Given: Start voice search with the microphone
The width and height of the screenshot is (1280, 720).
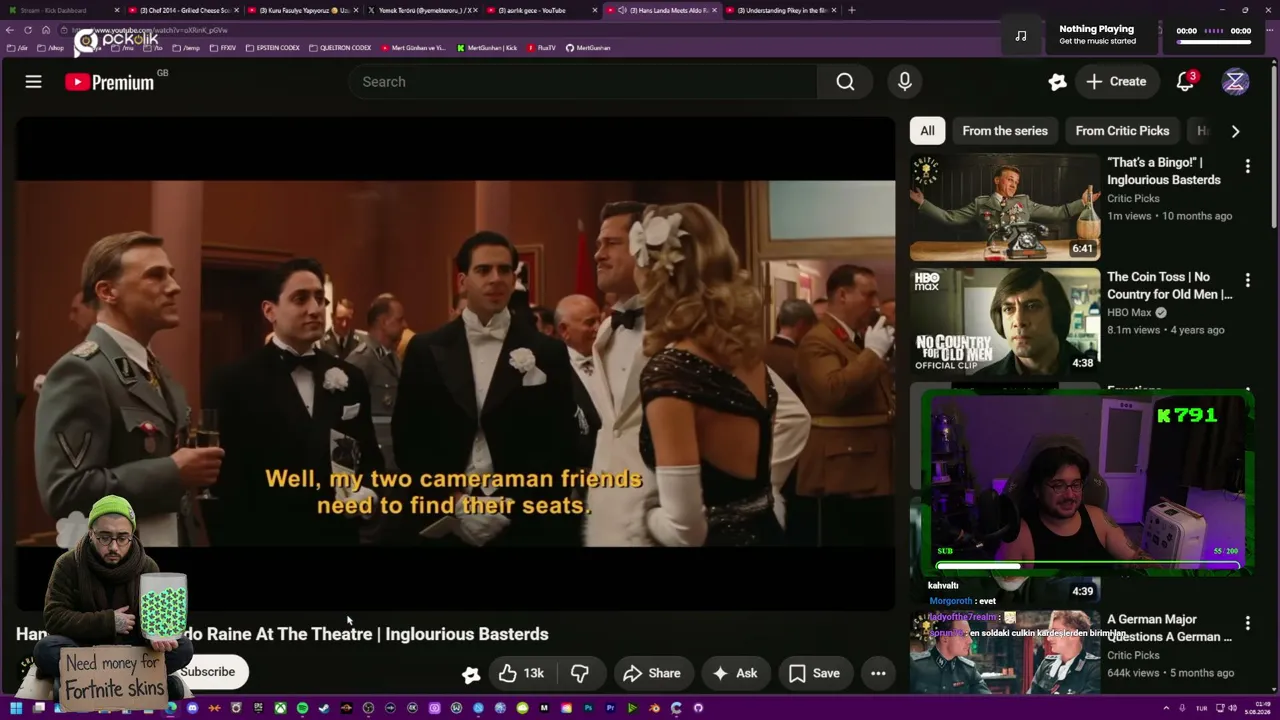Looking at the screenshot, I should [x=905, y=82].
